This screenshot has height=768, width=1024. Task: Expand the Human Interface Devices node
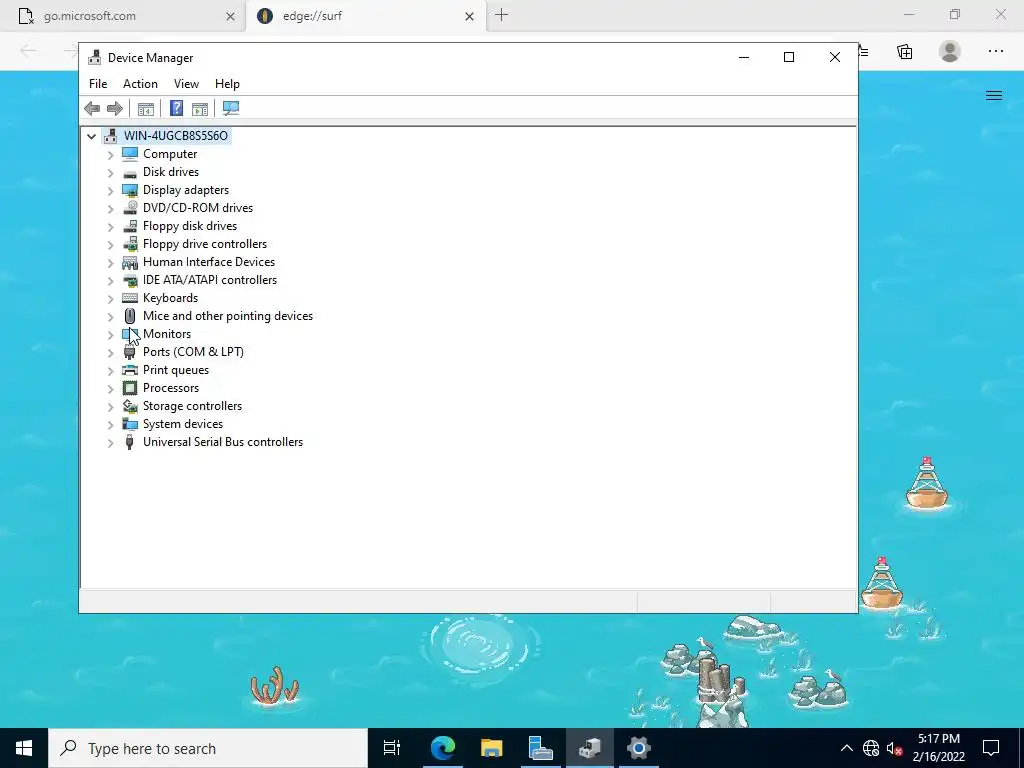[x=110, y=263]
